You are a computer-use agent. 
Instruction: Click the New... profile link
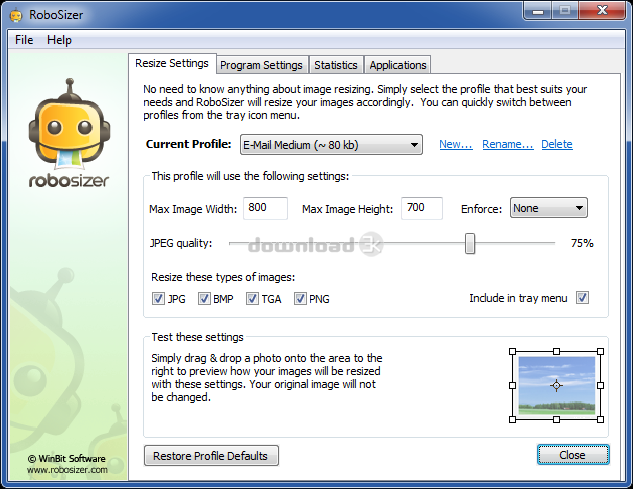pos(455,144)
